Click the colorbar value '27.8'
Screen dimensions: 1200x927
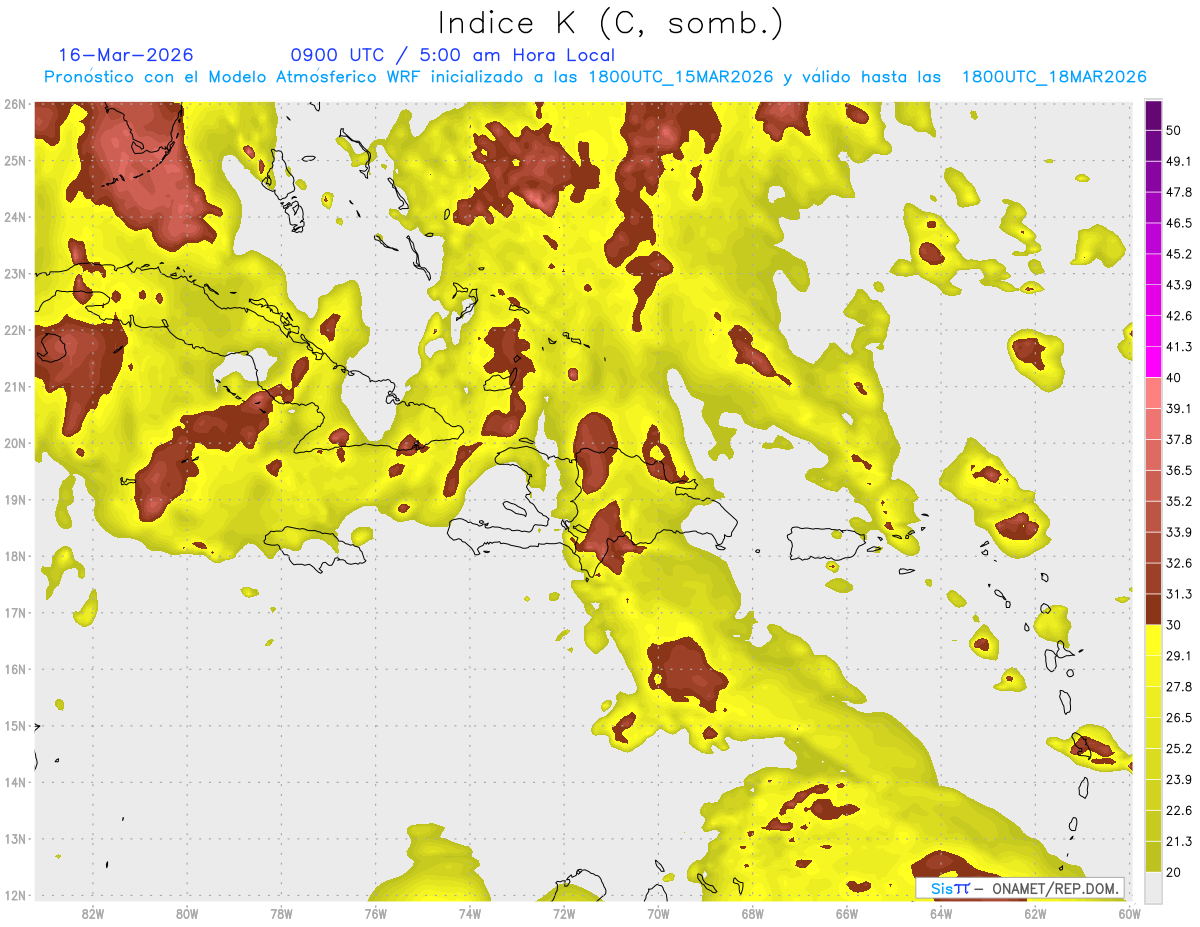click(1180, 686)
